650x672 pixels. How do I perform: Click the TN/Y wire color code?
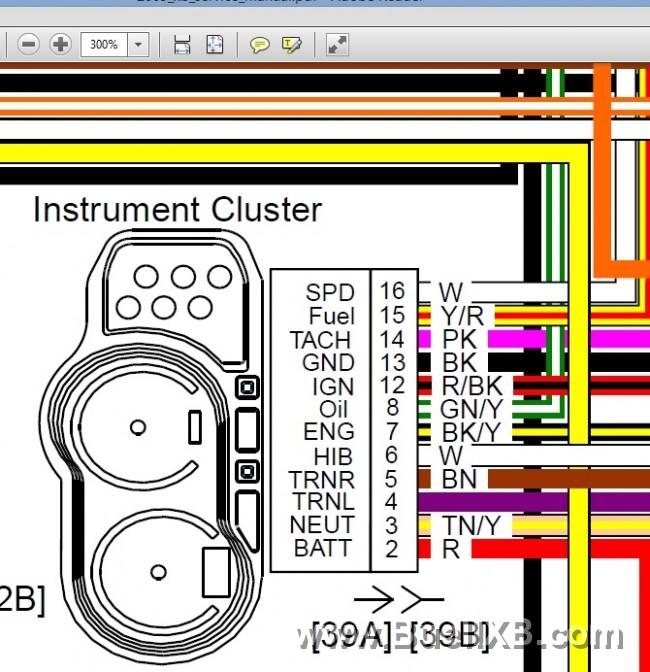pyautogui.click(x=471, y=525)
